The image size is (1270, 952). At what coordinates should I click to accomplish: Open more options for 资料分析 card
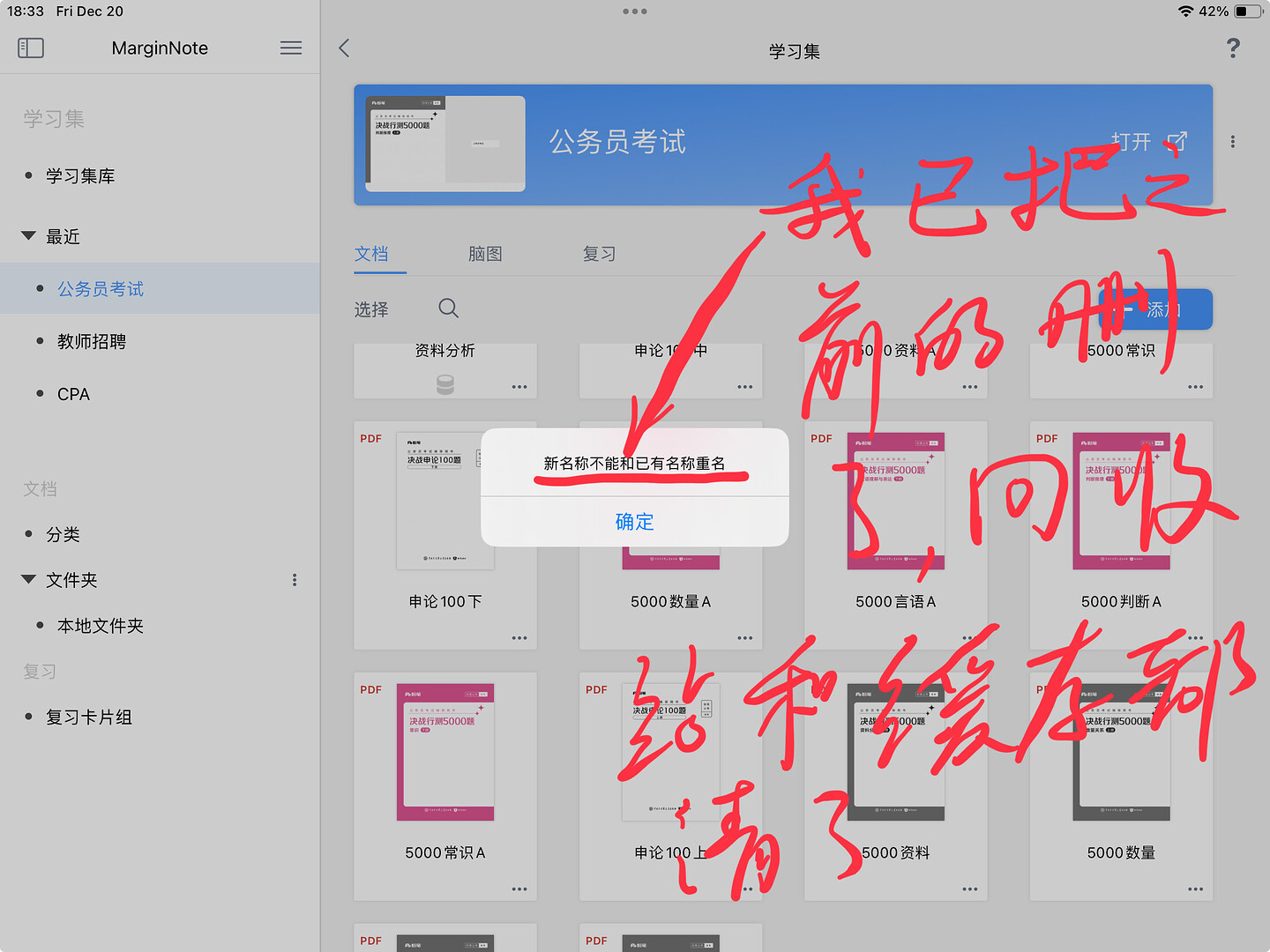click(x=519, y=386)
